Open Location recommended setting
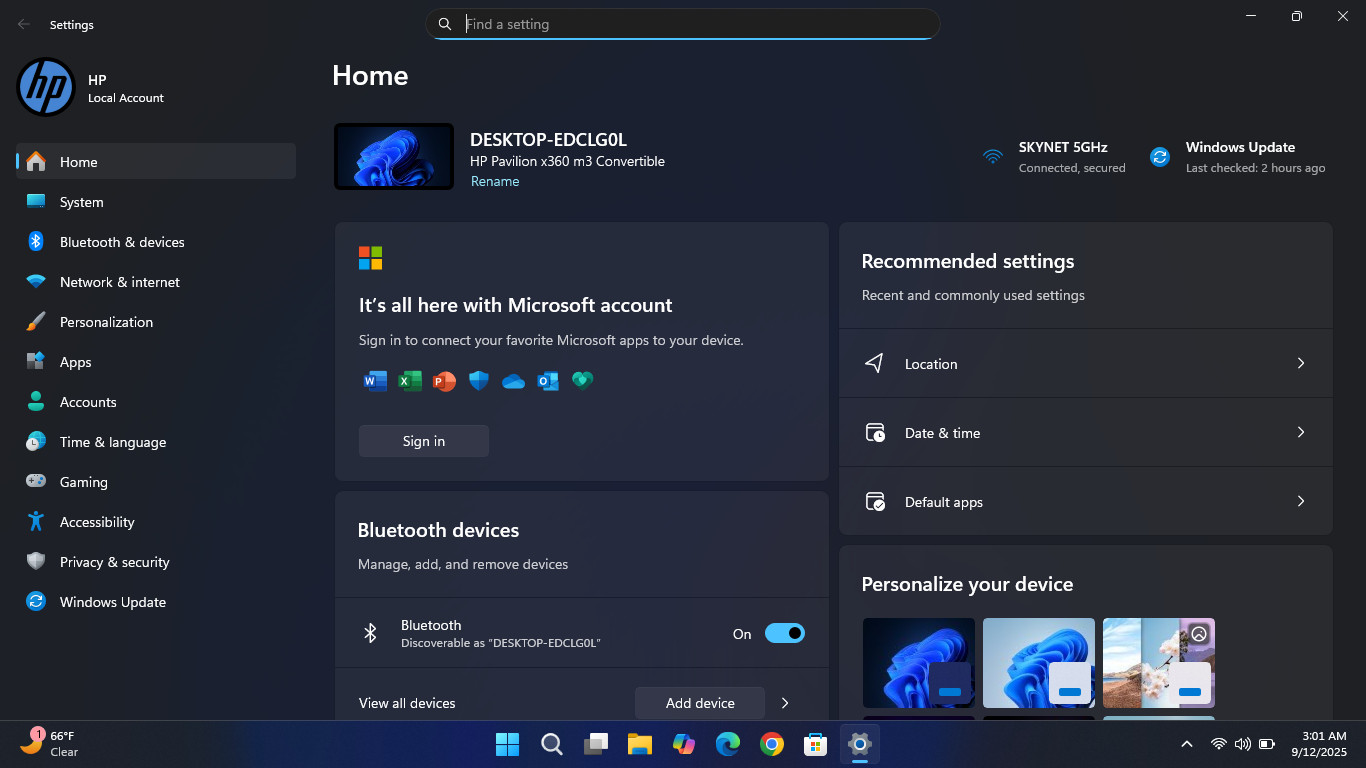The width and height of the screenshot is (1366, 768). 1086,363
